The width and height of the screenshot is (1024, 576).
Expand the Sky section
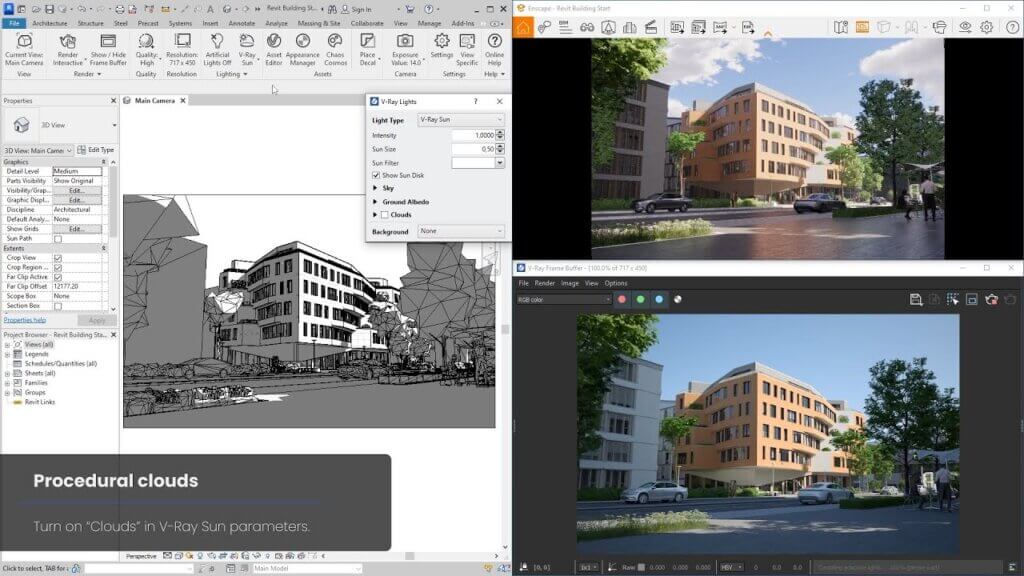pos(375,188)
